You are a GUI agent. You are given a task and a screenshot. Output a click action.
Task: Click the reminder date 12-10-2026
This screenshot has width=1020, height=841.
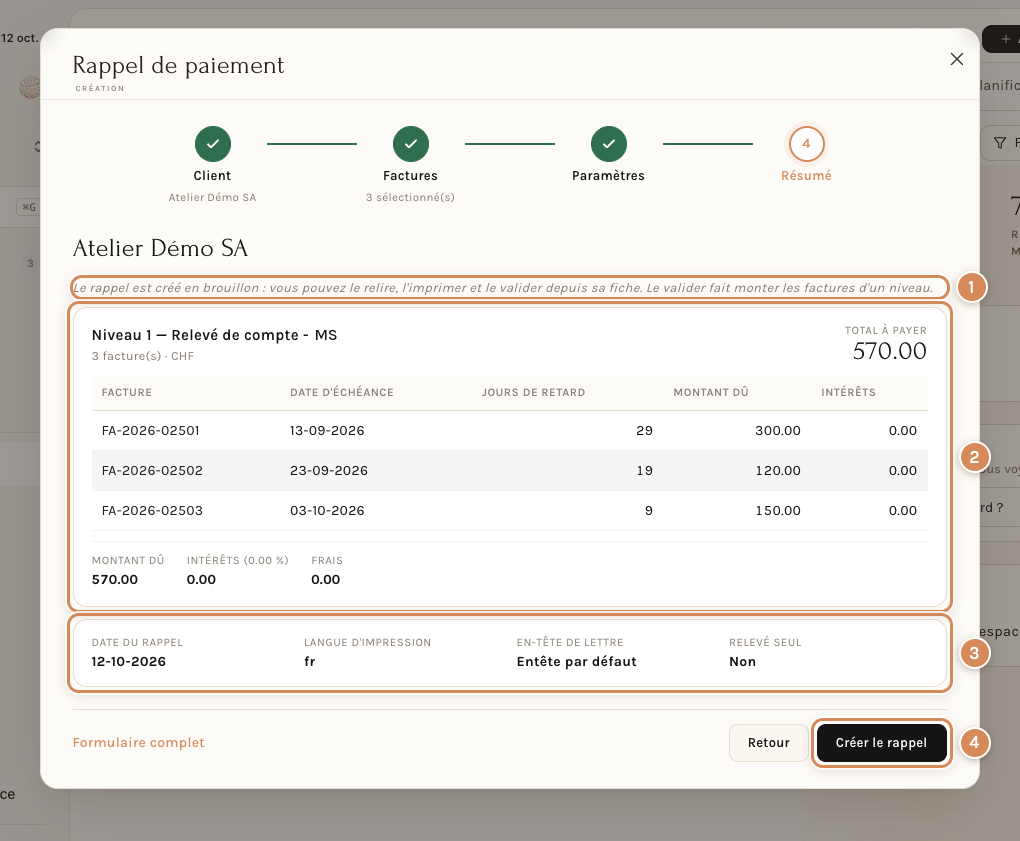point(129,661)
